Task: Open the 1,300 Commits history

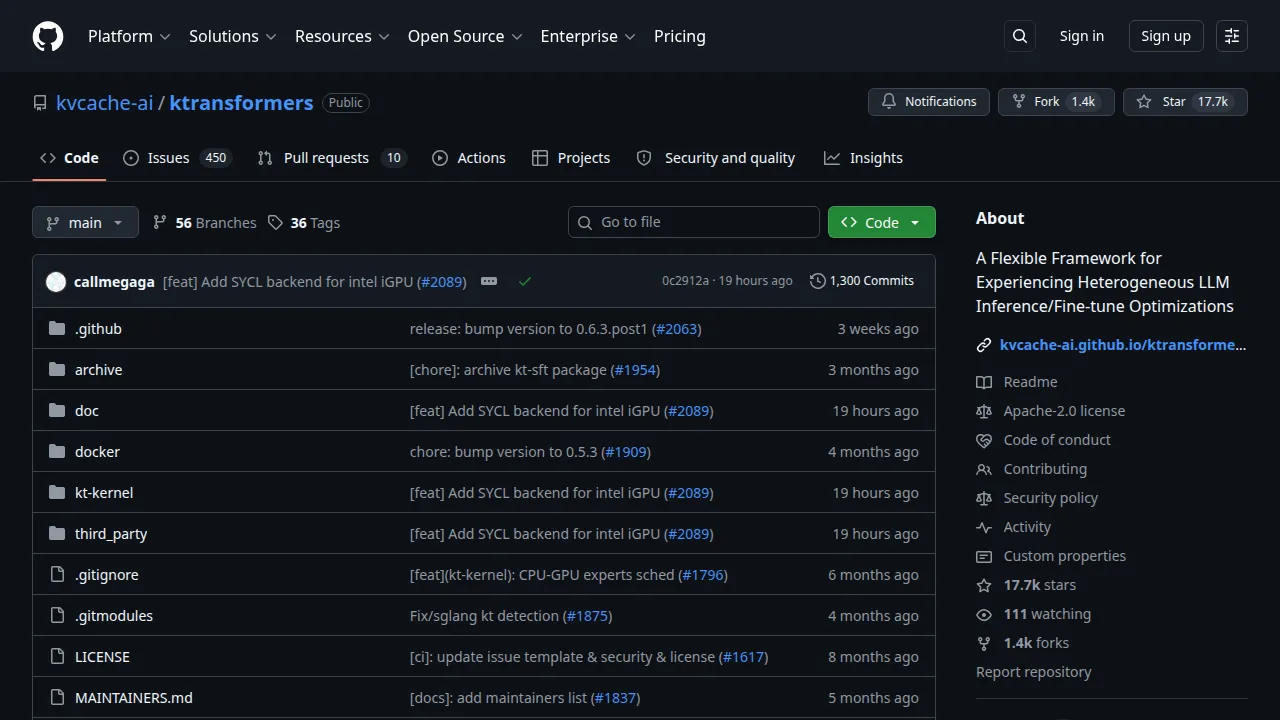Action: click(x=862, y=281)
